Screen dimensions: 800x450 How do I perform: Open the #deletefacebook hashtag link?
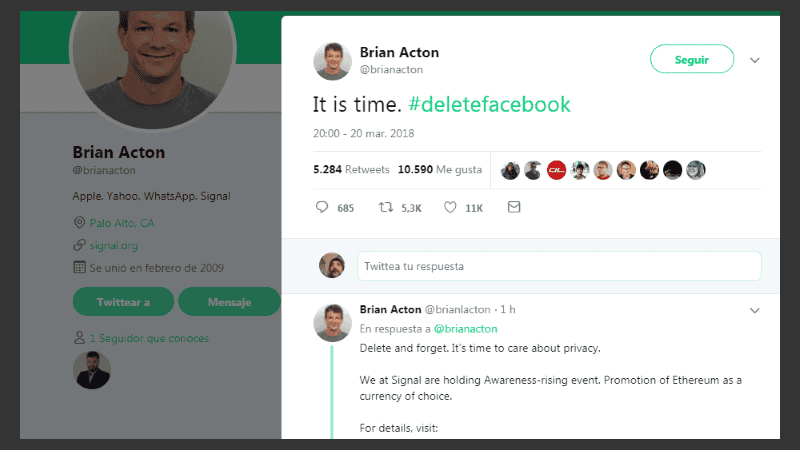(489, 104)
